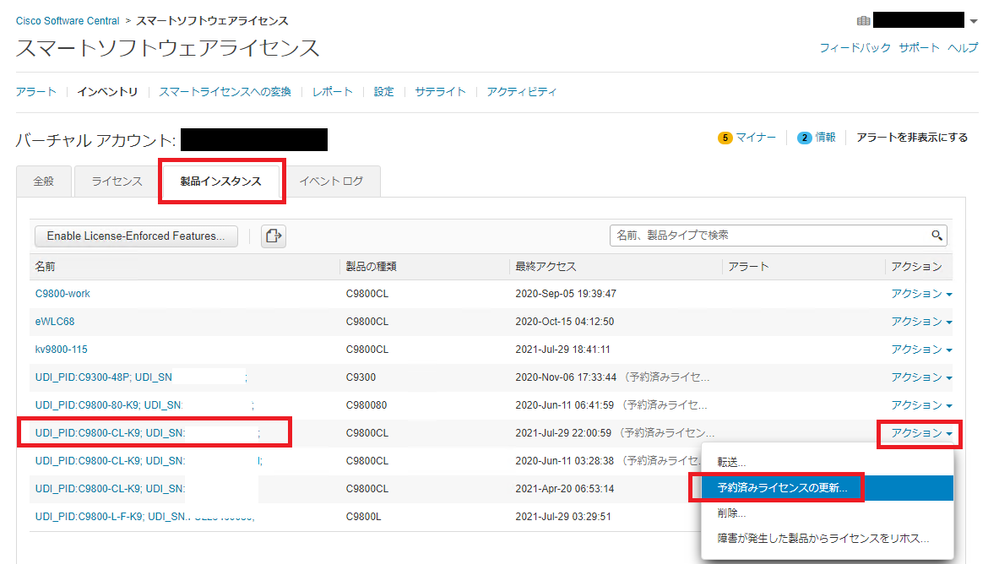Image resolution: width=999 pixels, height=564 pixels.
Task: Open アクション dropdown for eWLC68
Action: [x=921, y=322]
